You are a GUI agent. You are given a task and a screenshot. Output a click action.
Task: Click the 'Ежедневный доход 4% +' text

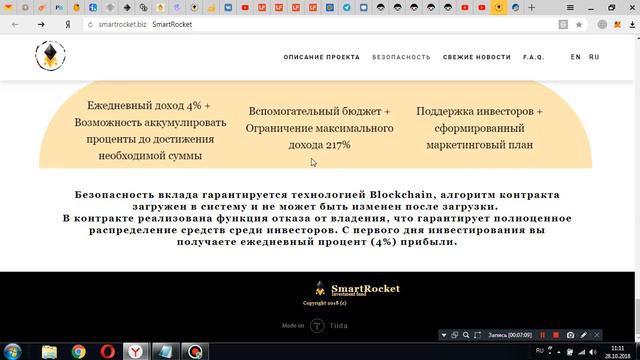coord(149,105)
